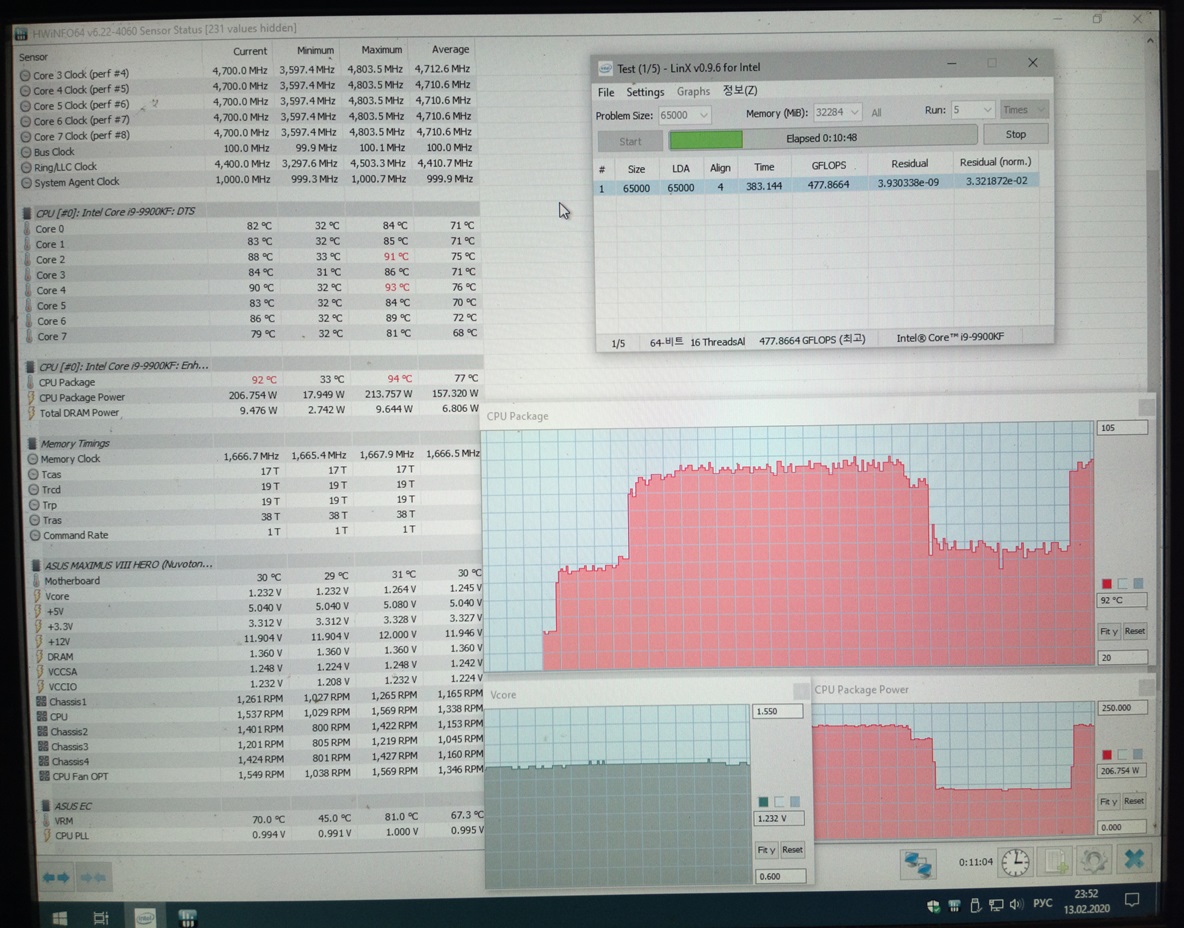Click the РУС language indicator
This screenshot has width=1184, height=928.
tap(1043, 903)
